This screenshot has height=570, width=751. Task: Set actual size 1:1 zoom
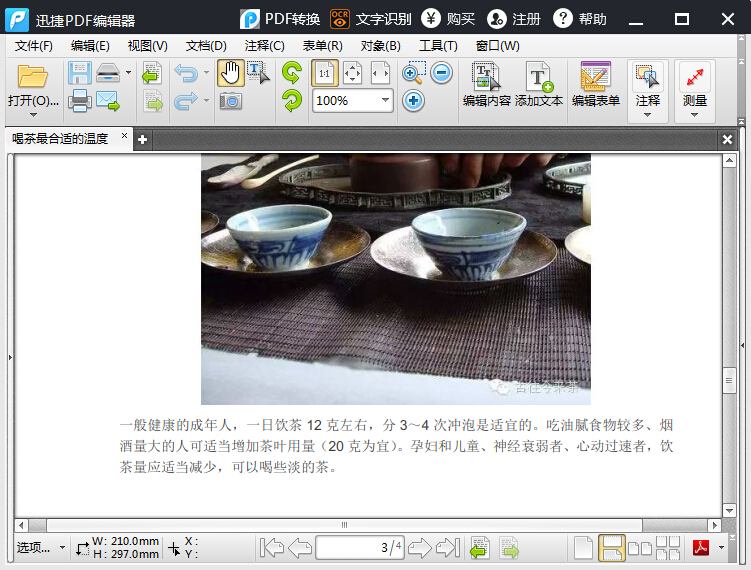(x=325, y=73)
